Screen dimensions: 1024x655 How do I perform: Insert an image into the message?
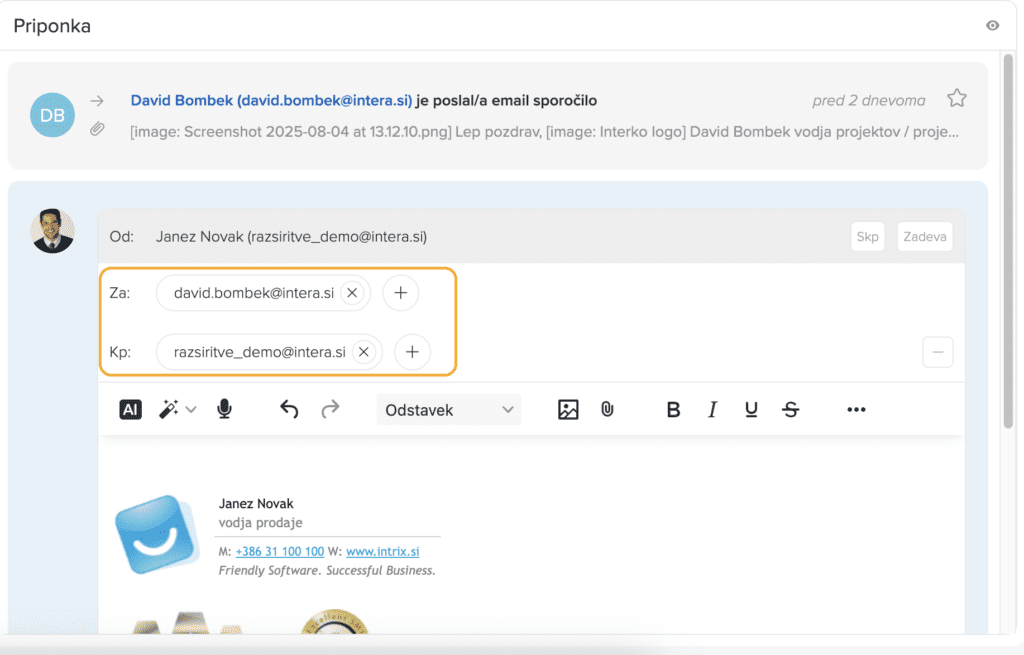[568, 409]
